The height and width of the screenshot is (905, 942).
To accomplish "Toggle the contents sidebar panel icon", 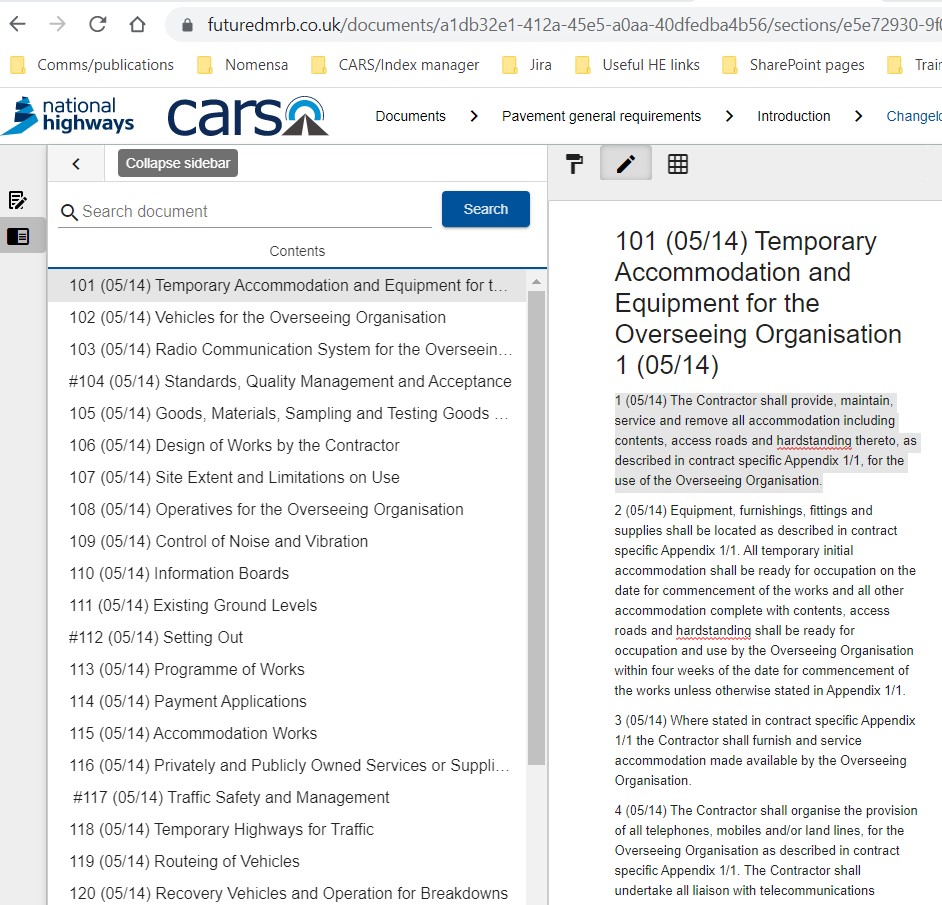I will 18,236.
